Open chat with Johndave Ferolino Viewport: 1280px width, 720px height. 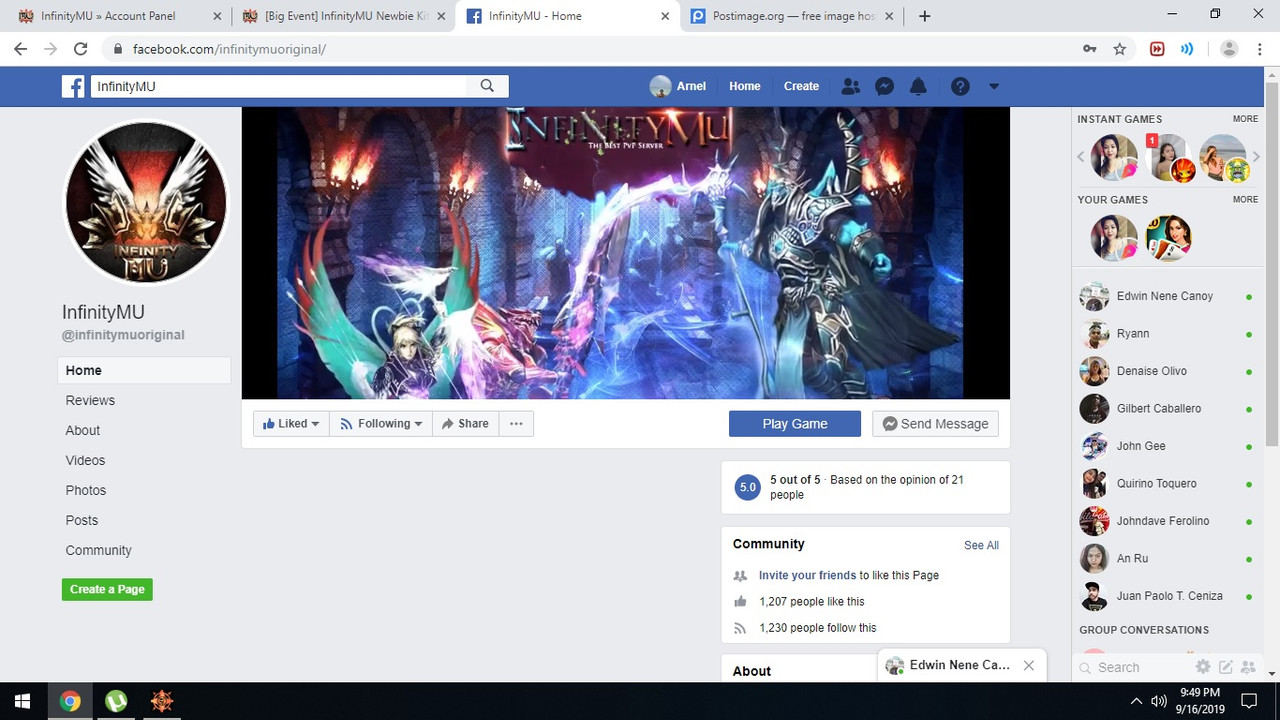[1167, 521]
